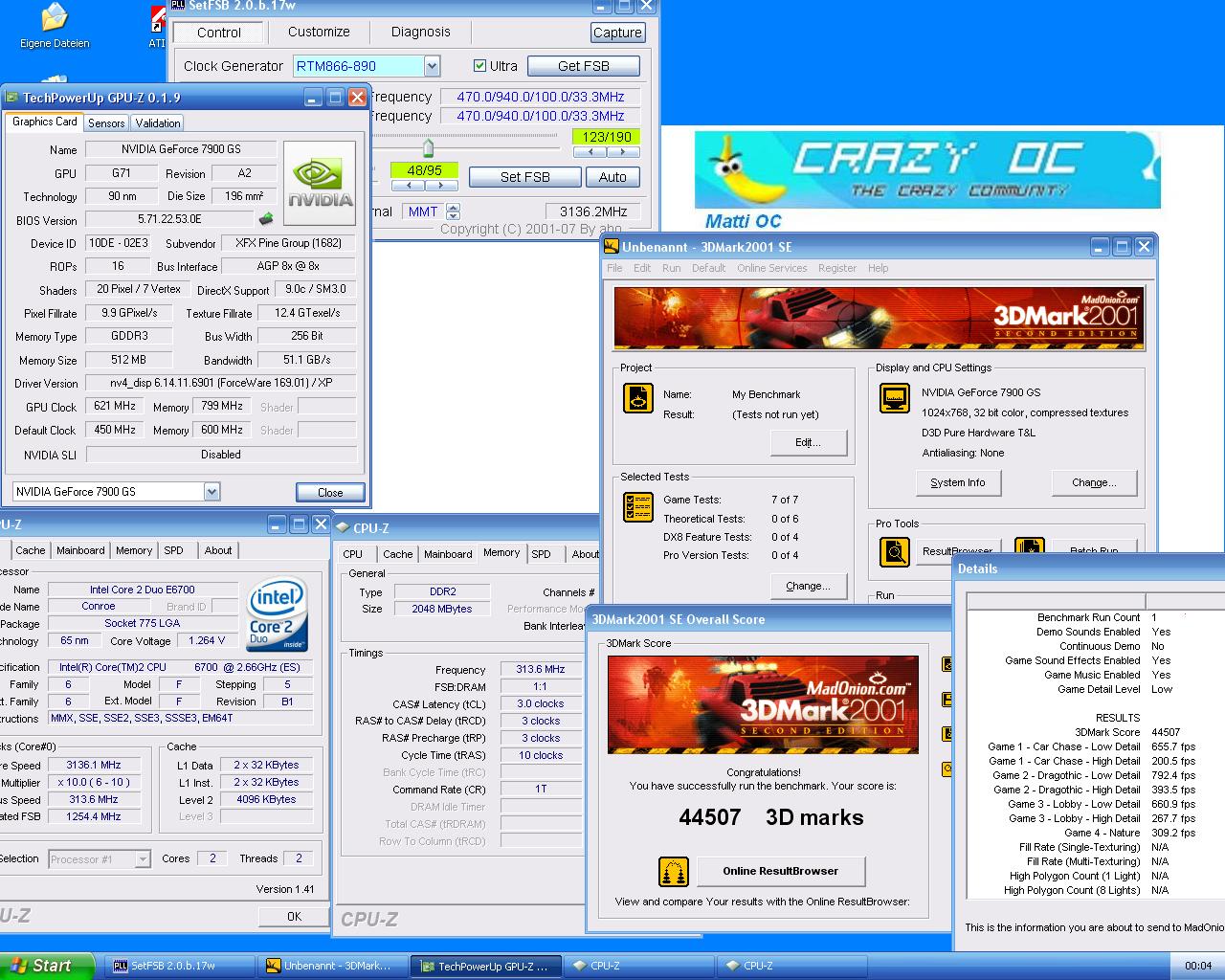
Task: Click the Project icon in 3DMark2001
Action: pos(638,398)
